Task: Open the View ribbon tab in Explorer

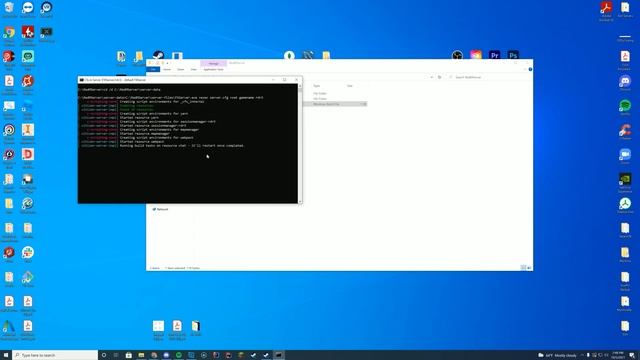Action: pos(193,69)
